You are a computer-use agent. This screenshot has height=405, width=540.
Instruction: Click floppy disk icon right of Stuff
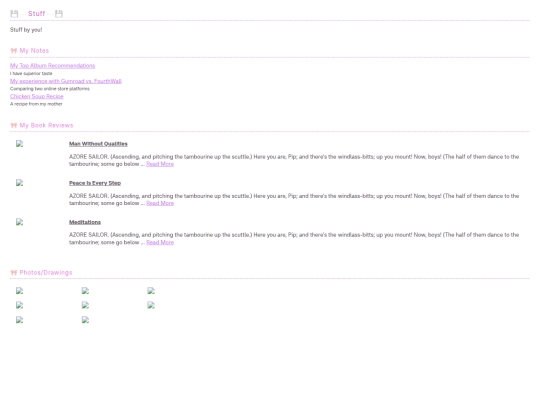tap(59, 14)
